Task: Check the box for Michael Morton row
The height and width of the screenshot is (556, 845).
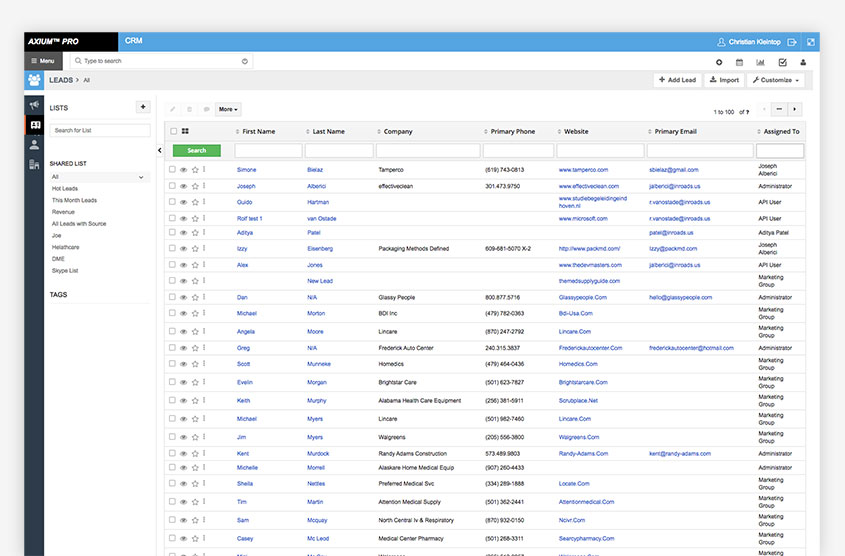Action: 172,312
